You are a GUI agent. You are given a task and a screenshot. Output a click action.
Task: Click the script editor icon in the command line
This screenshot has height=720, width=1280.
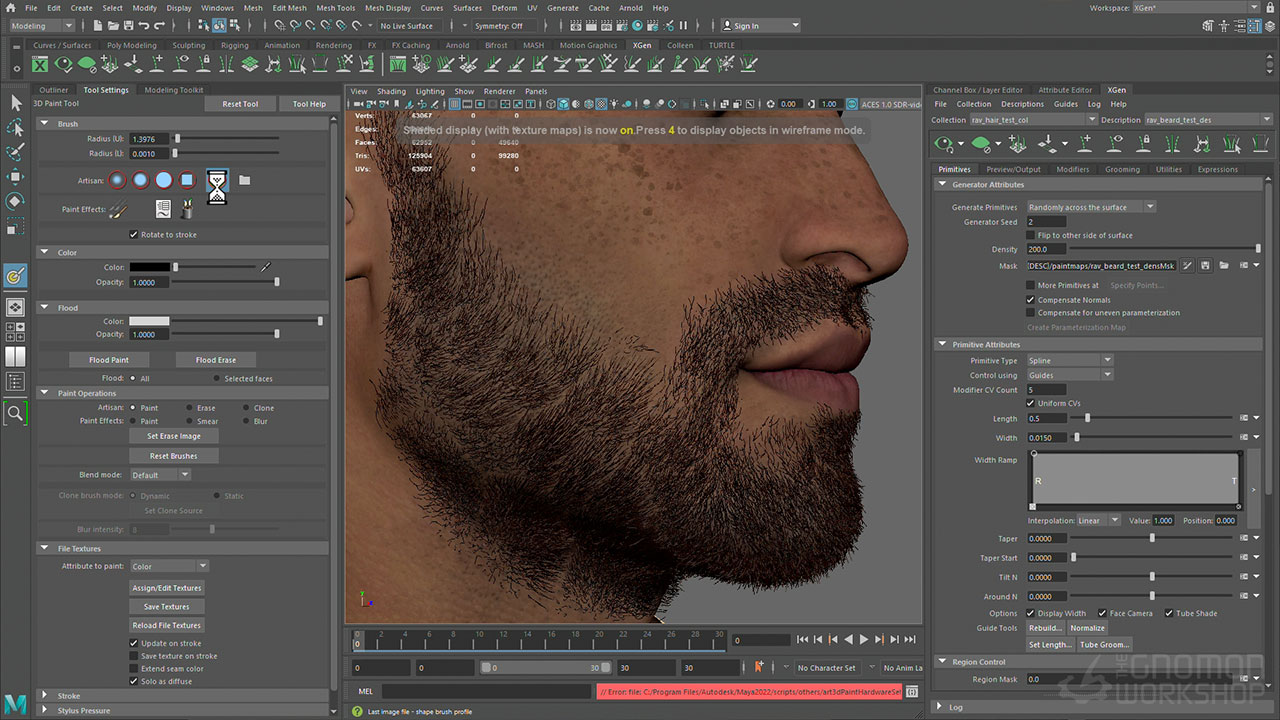coord(911,691)
